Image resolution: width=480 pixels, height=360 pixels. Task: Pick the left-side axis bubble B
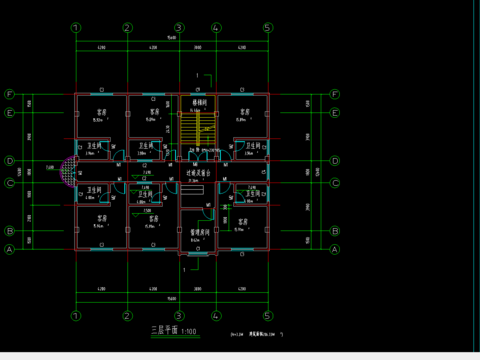[9, 231]
